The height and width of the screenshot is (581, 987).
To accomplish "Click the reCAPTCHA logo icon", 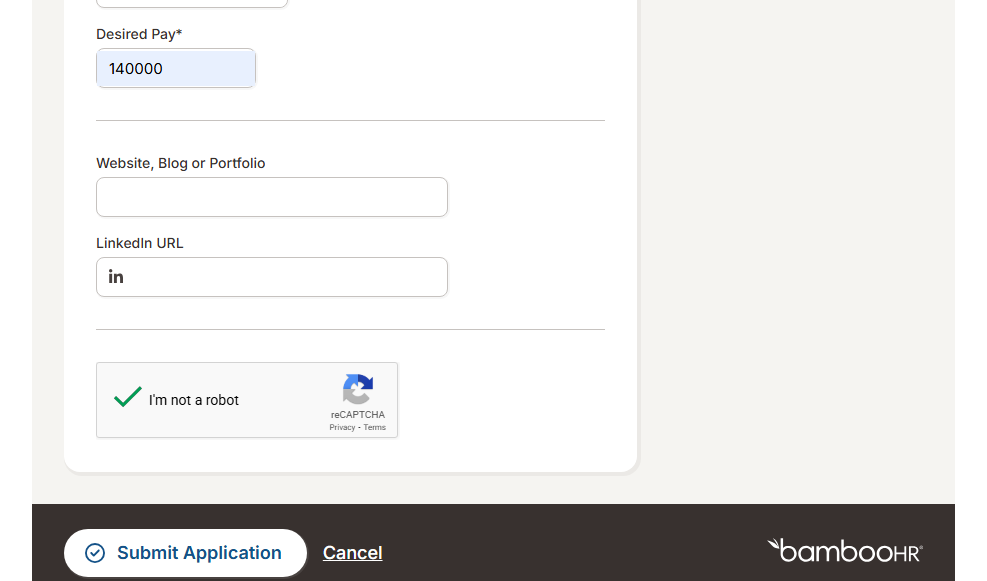I will pyautogui.click(x=358, y=389).
